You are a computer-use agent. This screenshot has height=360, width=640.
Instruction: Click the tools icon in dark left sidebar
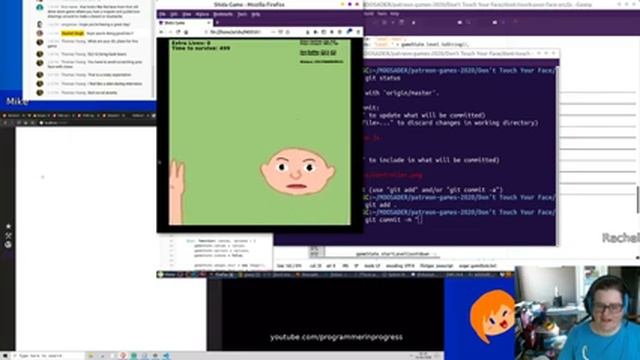(x=8, y=236)
